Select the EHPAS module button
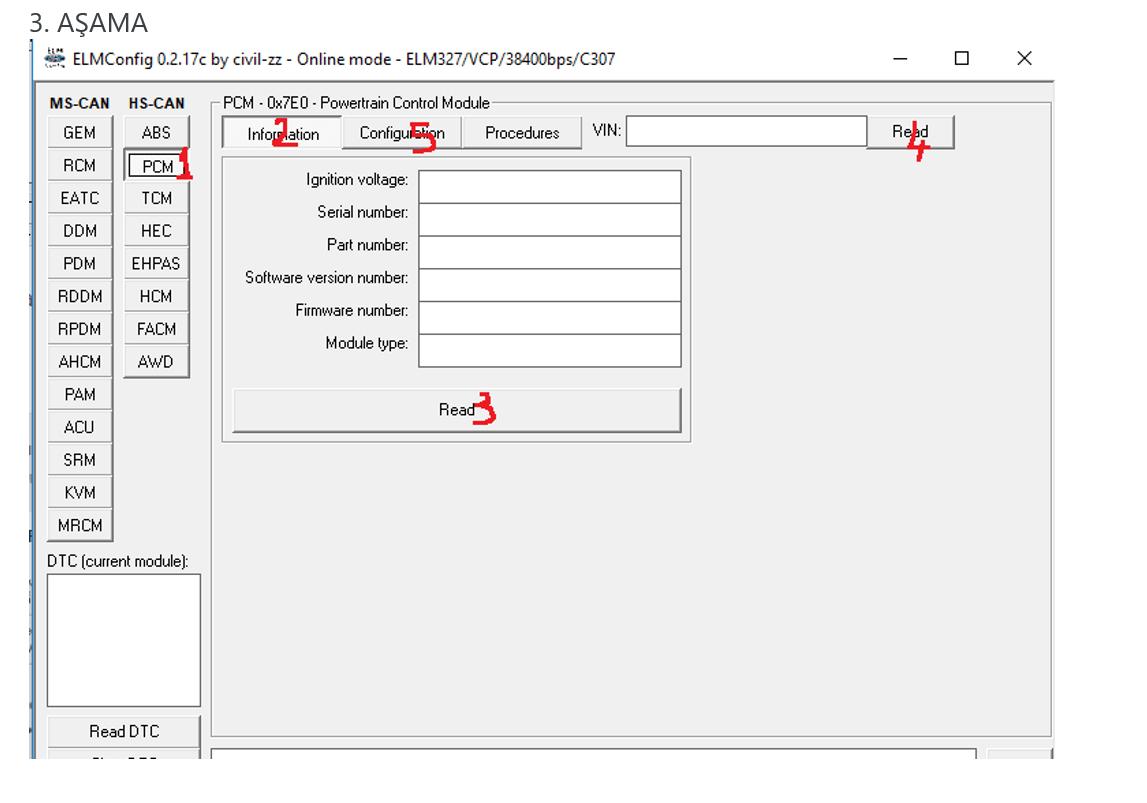This screenshot has width=1147, height=803. (x=156, y=264)
